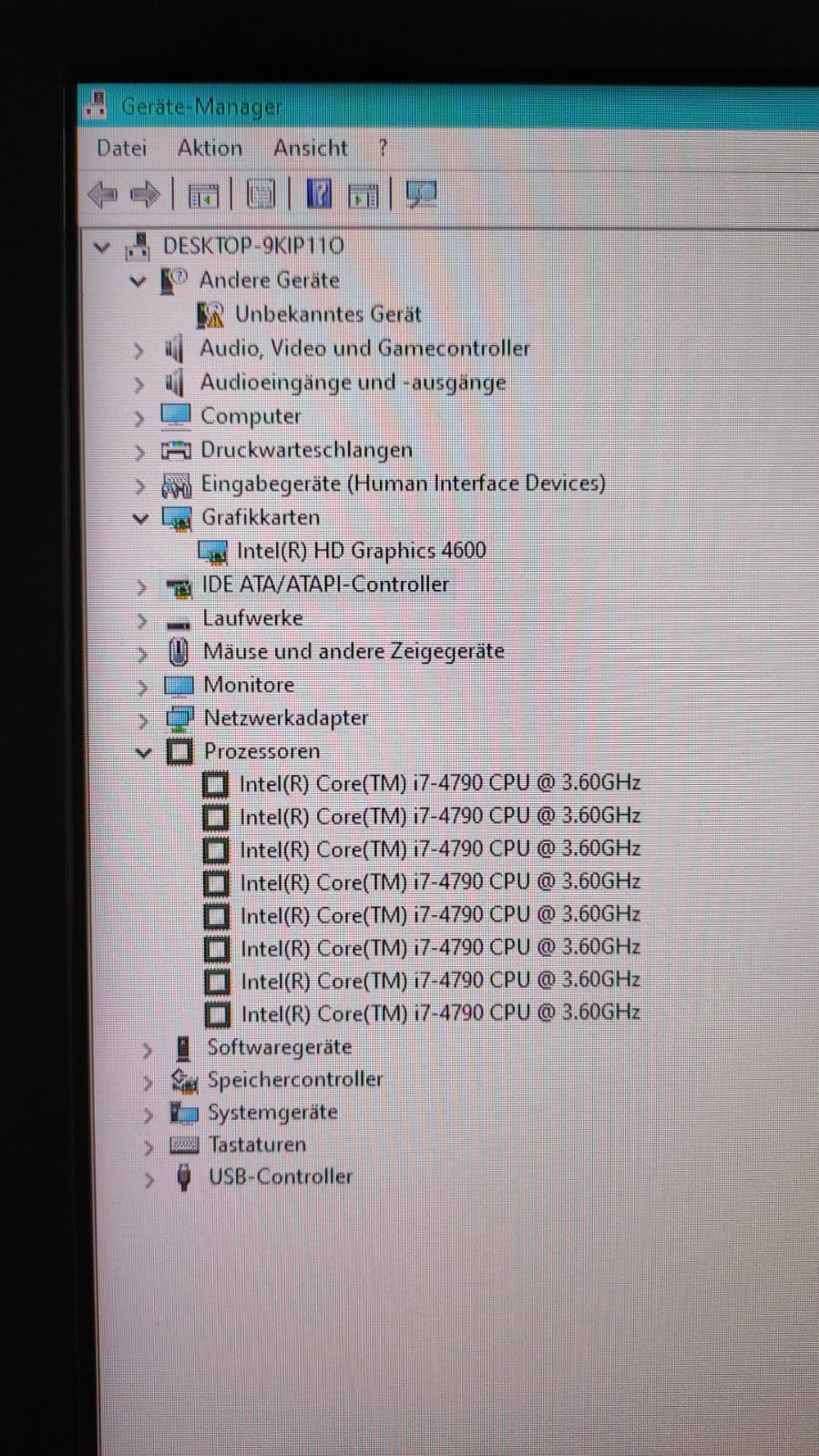This screenshot has height=1456, width=819.
Task: Select the Softwaregeräte label
Action: pos(279,1047)
